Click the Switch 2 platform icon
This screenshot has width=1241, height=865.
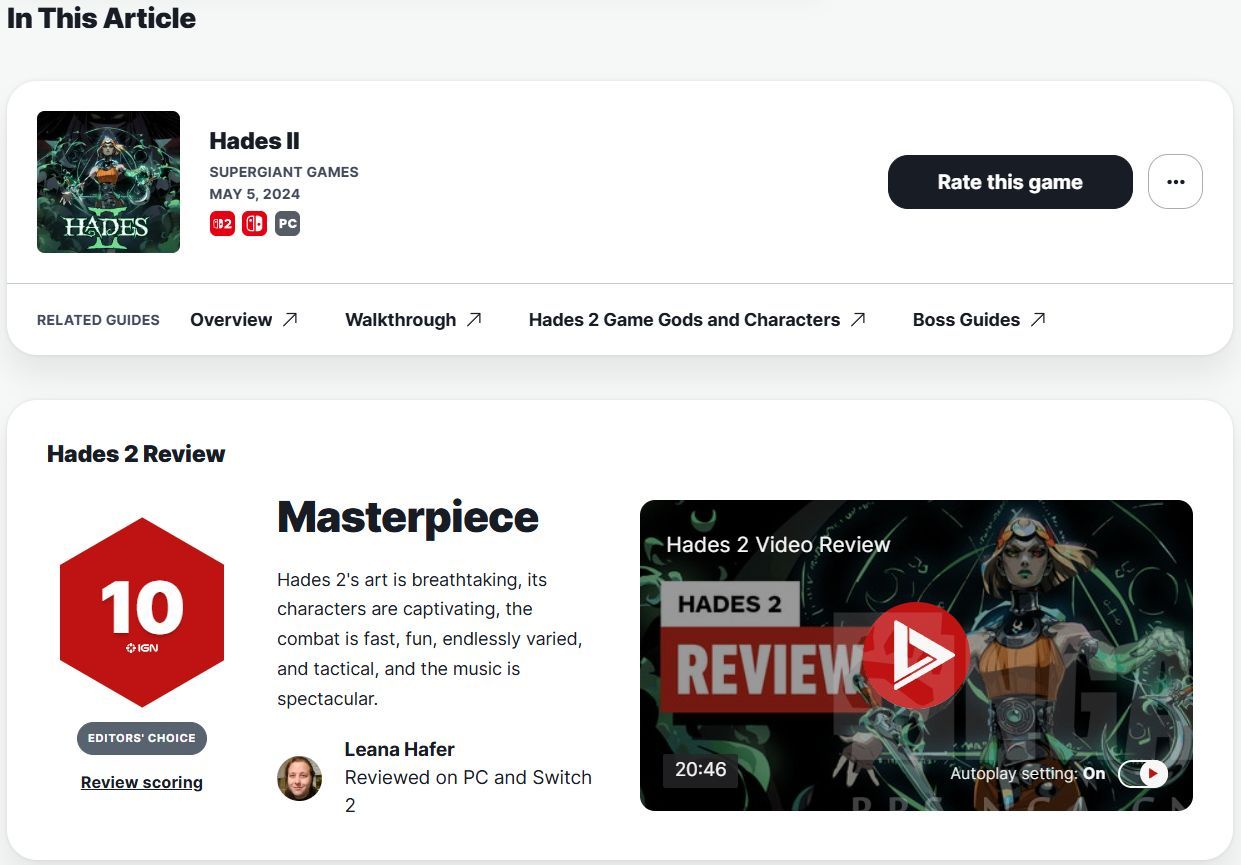(x=222, y=223)
